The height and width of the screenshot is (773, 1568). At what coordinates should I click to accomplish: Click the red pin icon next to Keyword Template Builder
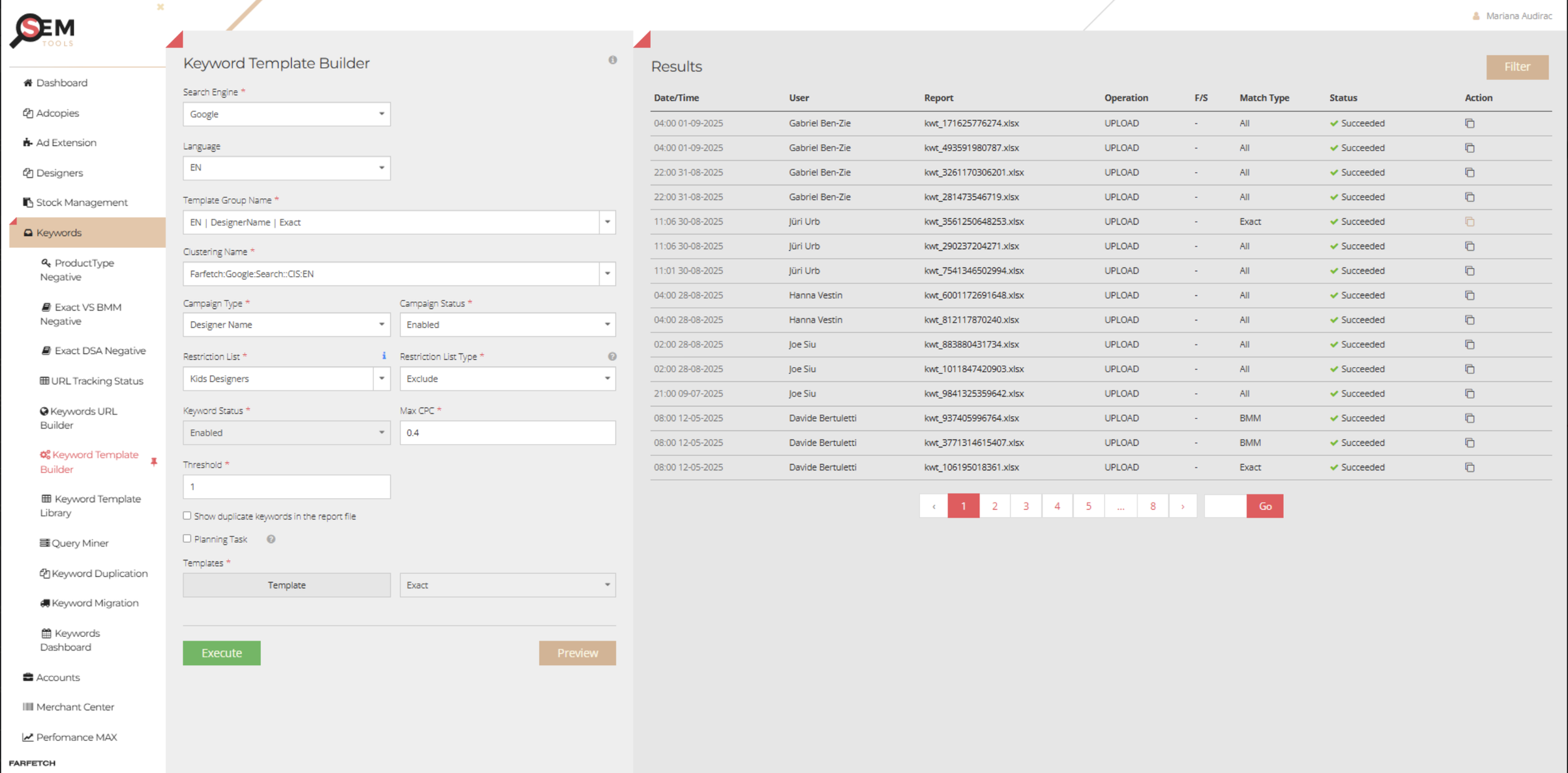point(154,462)
